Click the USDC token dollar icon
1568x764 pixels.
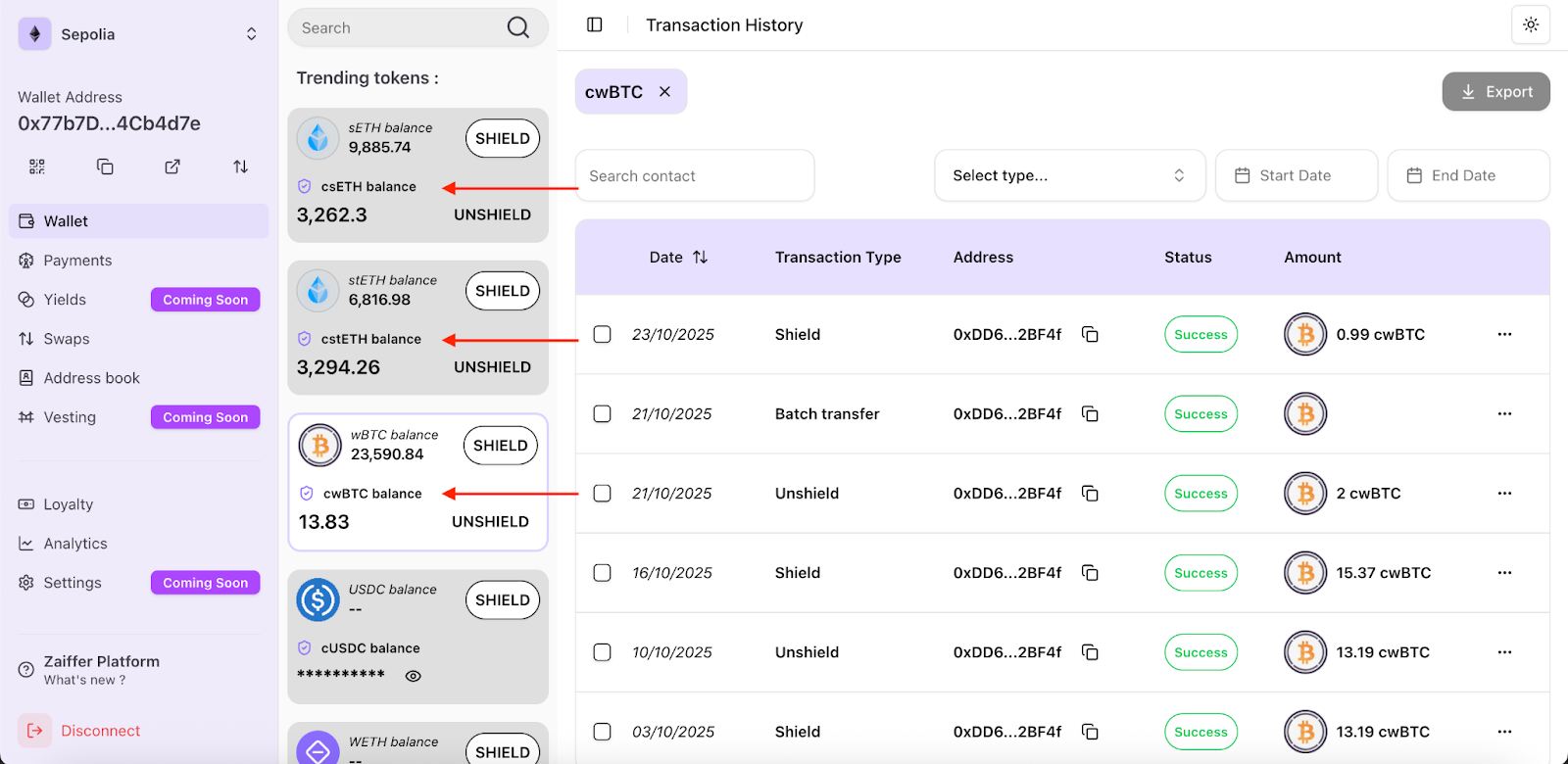[318, 599]
